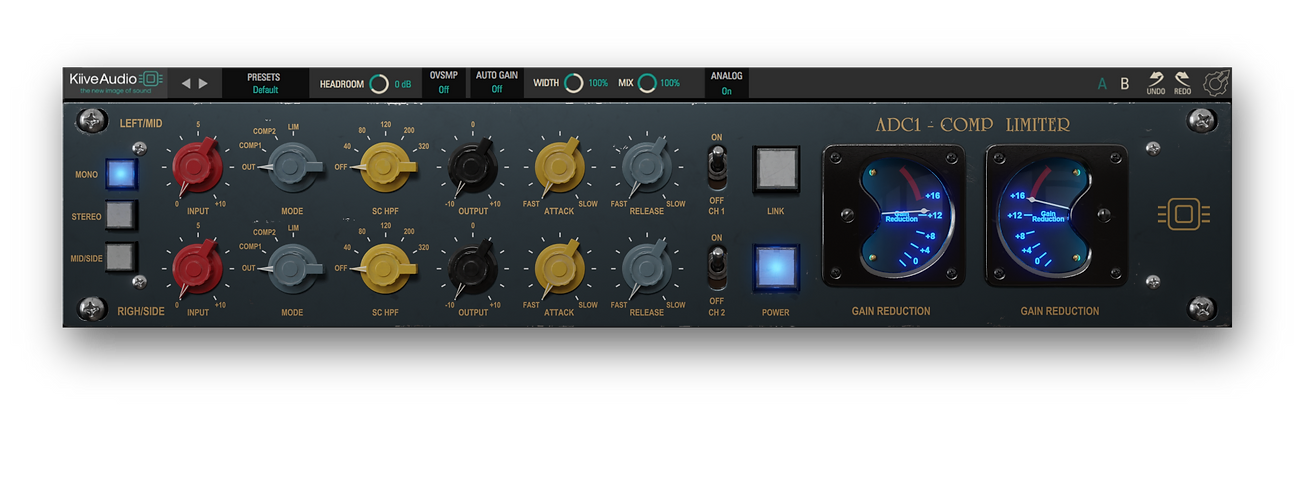The width and height of the screenshot is (1294, 500).
Task: Toggle Auto Gain off/on
Action: point(497,83)
